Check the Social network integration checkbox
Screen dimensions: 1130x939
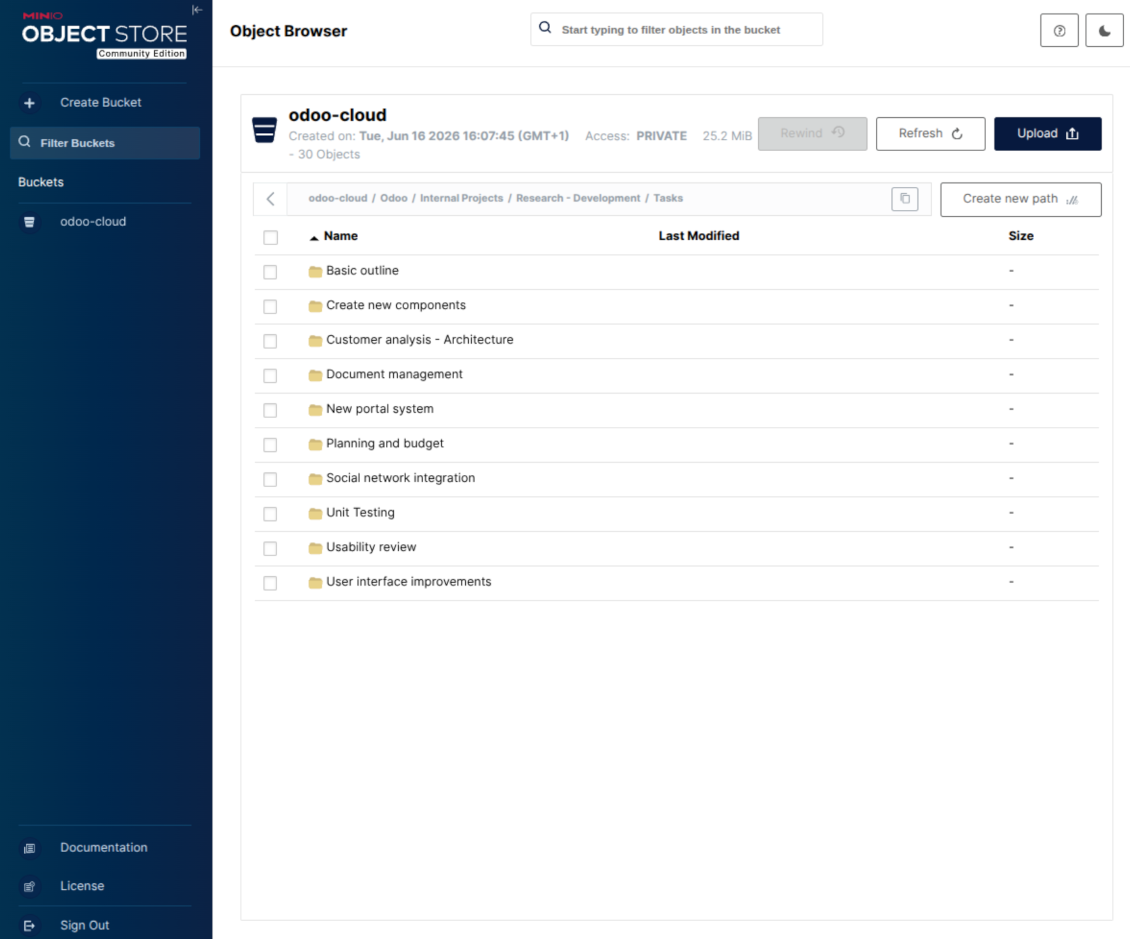(x=270, y=480)
